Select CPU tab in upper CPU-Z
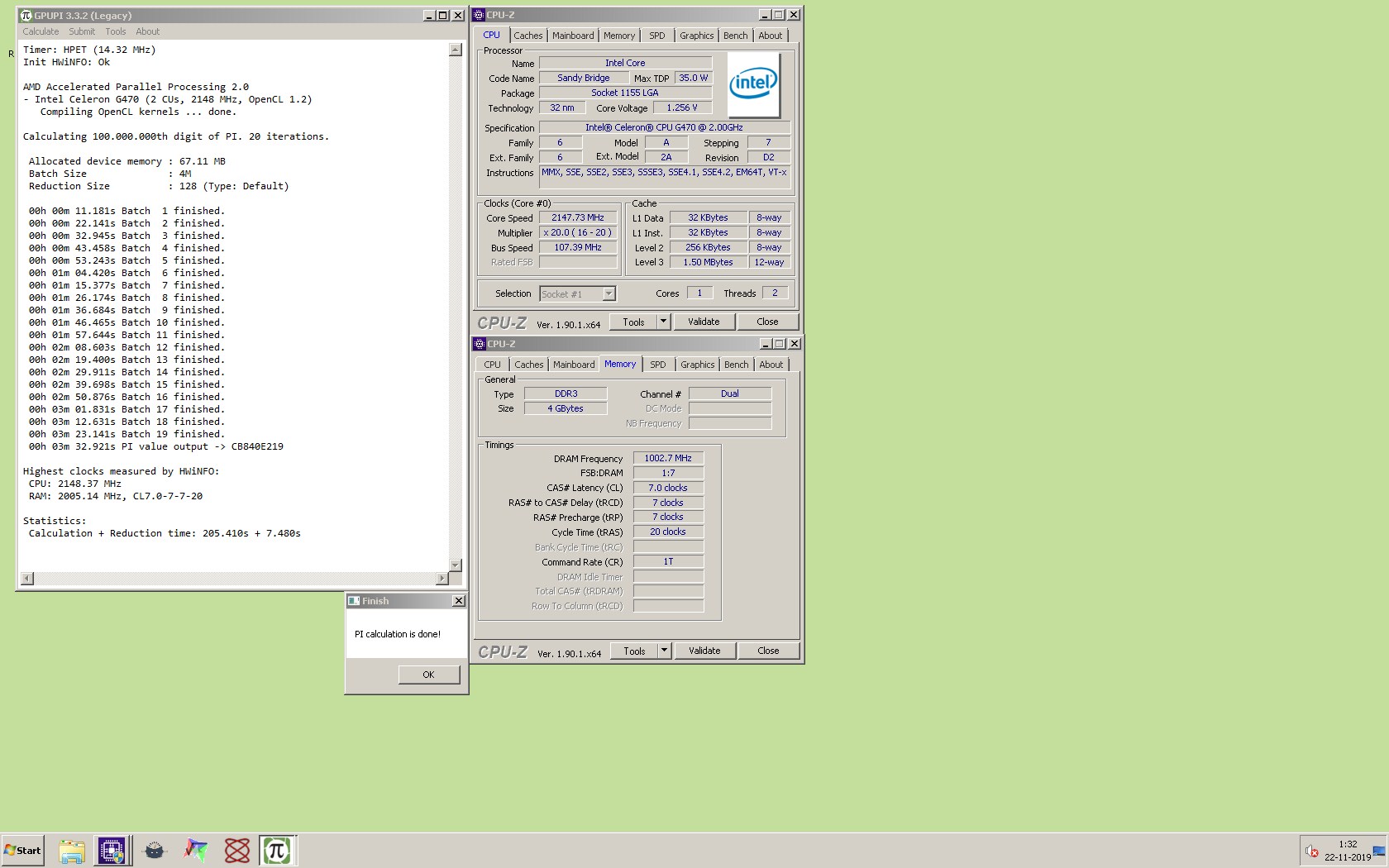Image resolution: width=1389 pixels, height=868 pixels. tap(491, 35)
